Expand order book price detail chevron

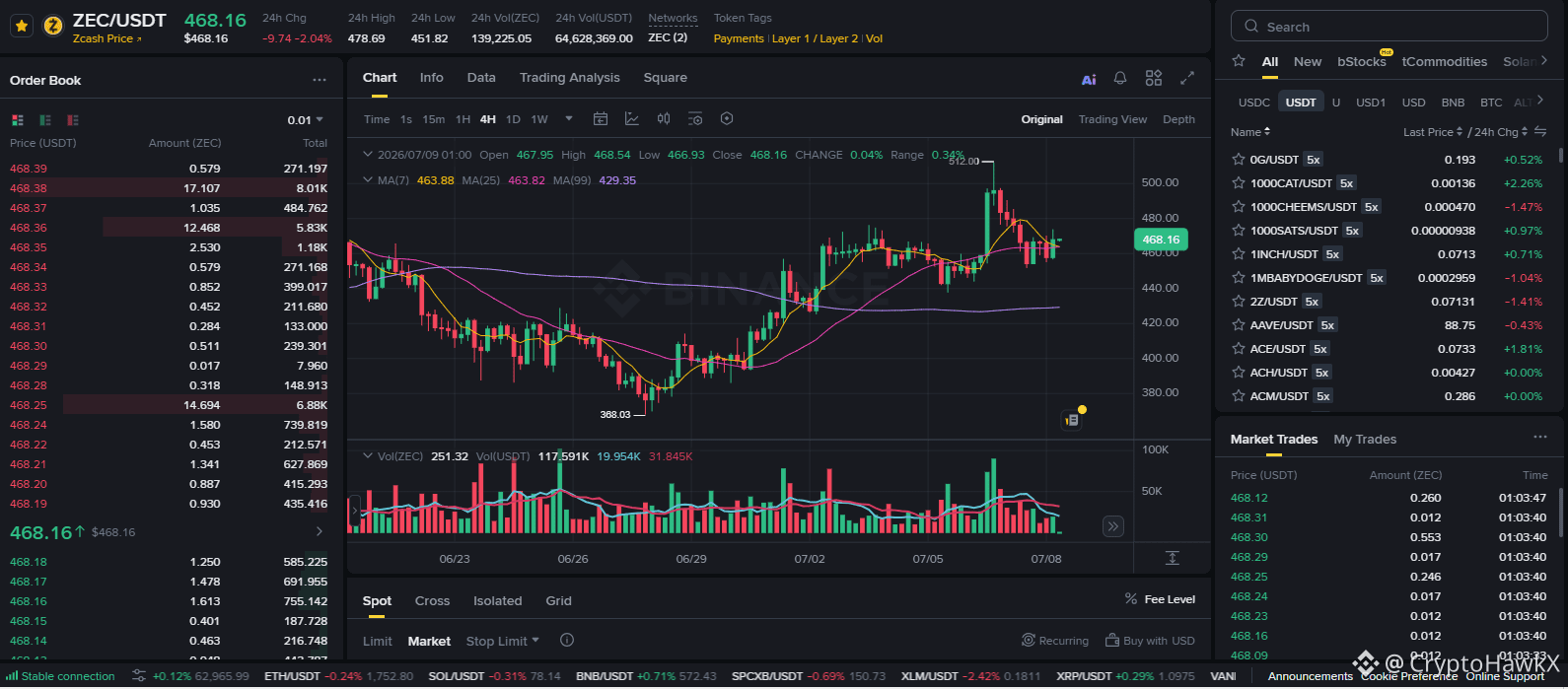(x=320, y=532)
